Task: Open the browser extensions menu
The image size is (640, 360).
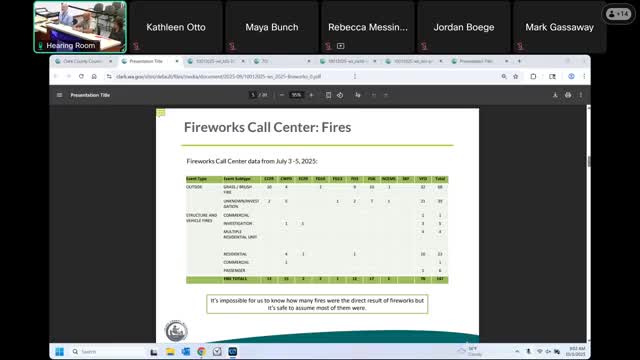Action: point(533,76)
